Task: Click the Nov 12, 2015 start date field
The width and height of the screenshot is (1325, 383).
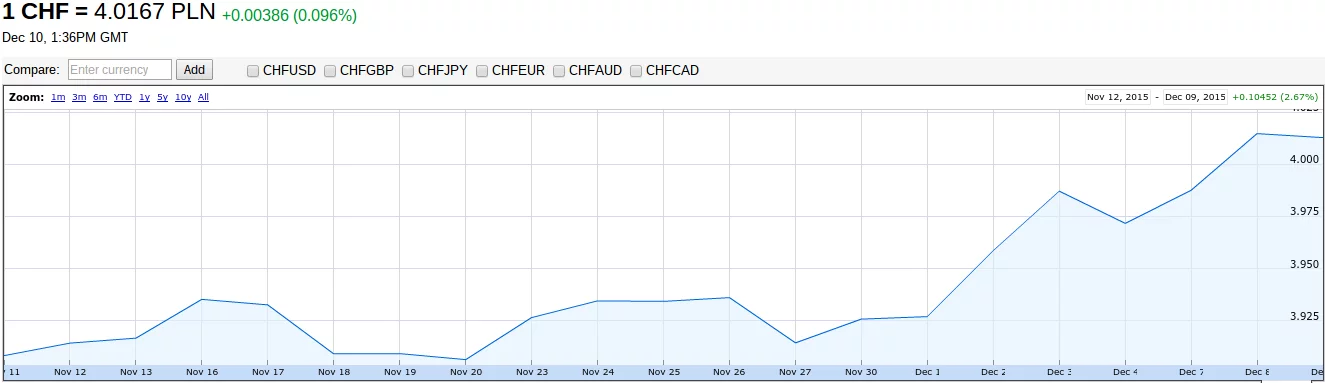Action: point(1118,97)
